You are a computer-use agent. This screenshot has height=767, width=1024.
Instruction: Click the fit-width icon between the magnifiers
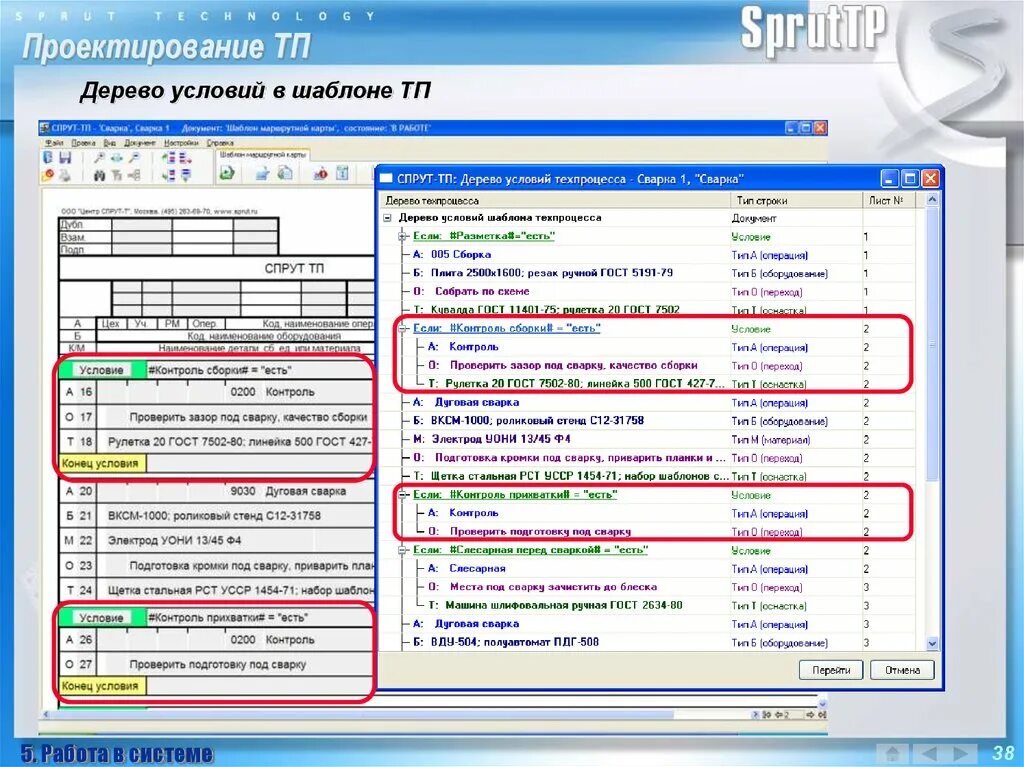tap(116, 157)
